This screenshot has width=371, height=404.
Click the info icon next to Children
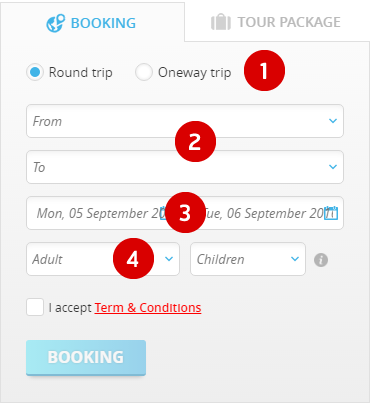321,260
